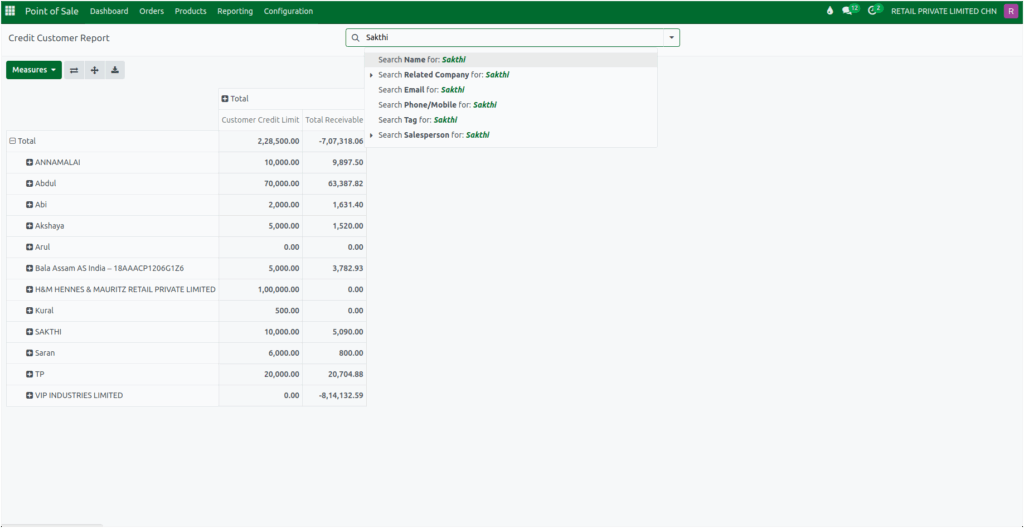Viewport: 1024px width, 528px height.
Task: Open the messages icon with badge 12
Action: [x=850, y=10]
